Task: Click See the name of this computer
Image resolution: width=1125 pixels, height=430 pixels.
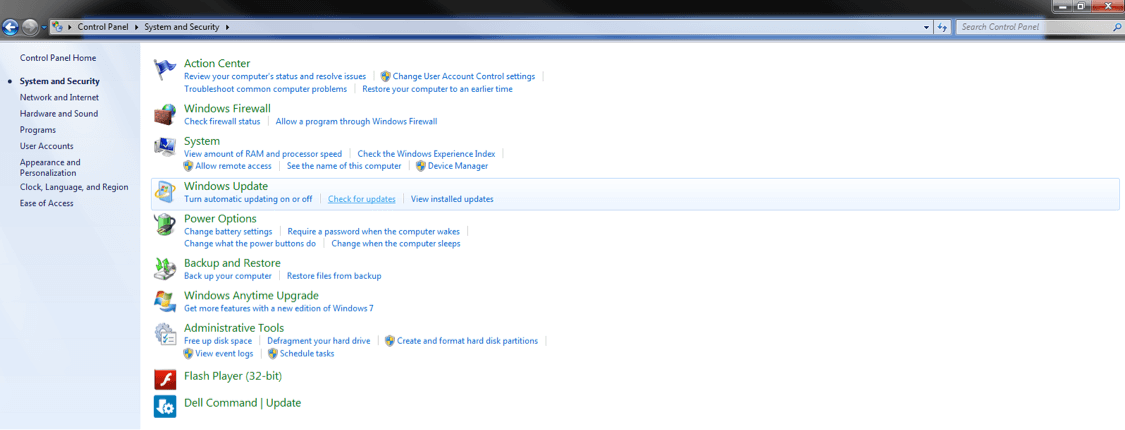Action: click(x=344, y=166)
